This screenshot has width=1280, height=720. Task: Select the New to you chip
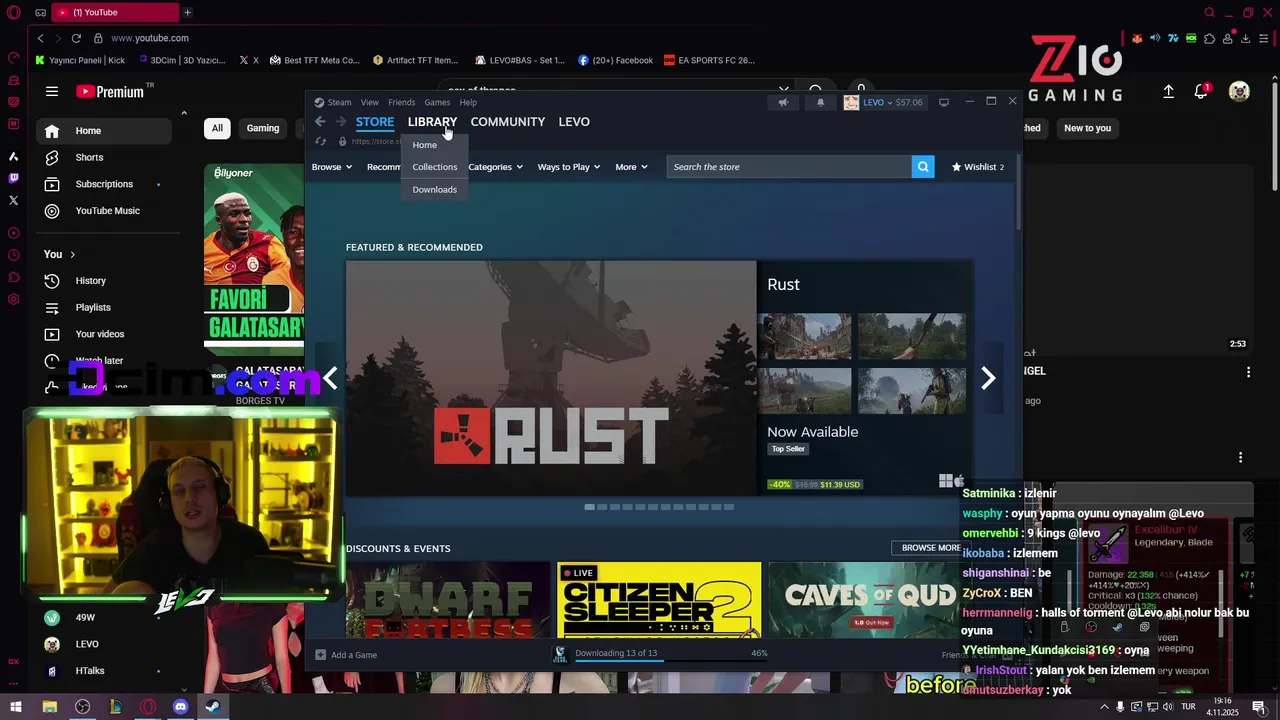coord(1087,128)
